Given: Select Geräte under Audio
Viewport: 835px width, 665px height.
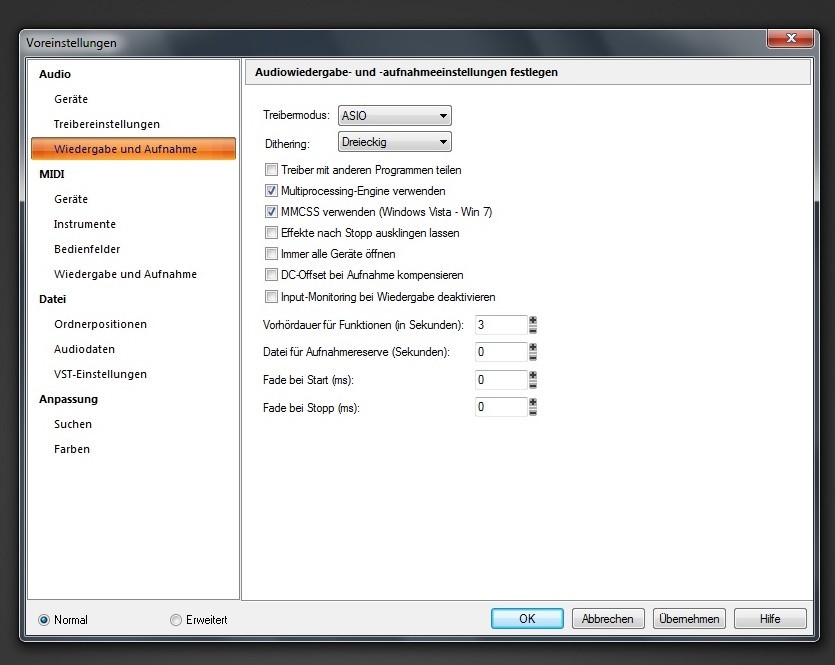Looking at the screenshot, I should pyautogui.click(x=71, y=99).
